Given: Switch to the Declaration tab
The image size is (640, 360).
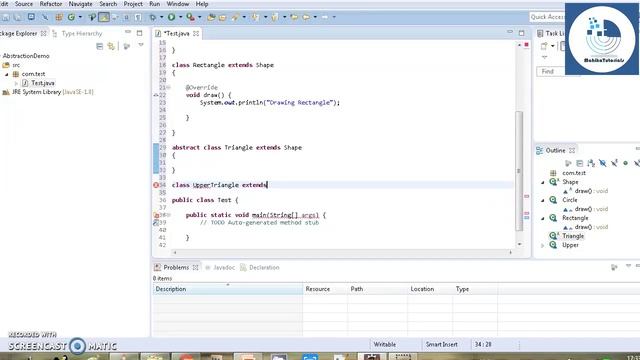Looking at the screenshot, I should point(260,268).
